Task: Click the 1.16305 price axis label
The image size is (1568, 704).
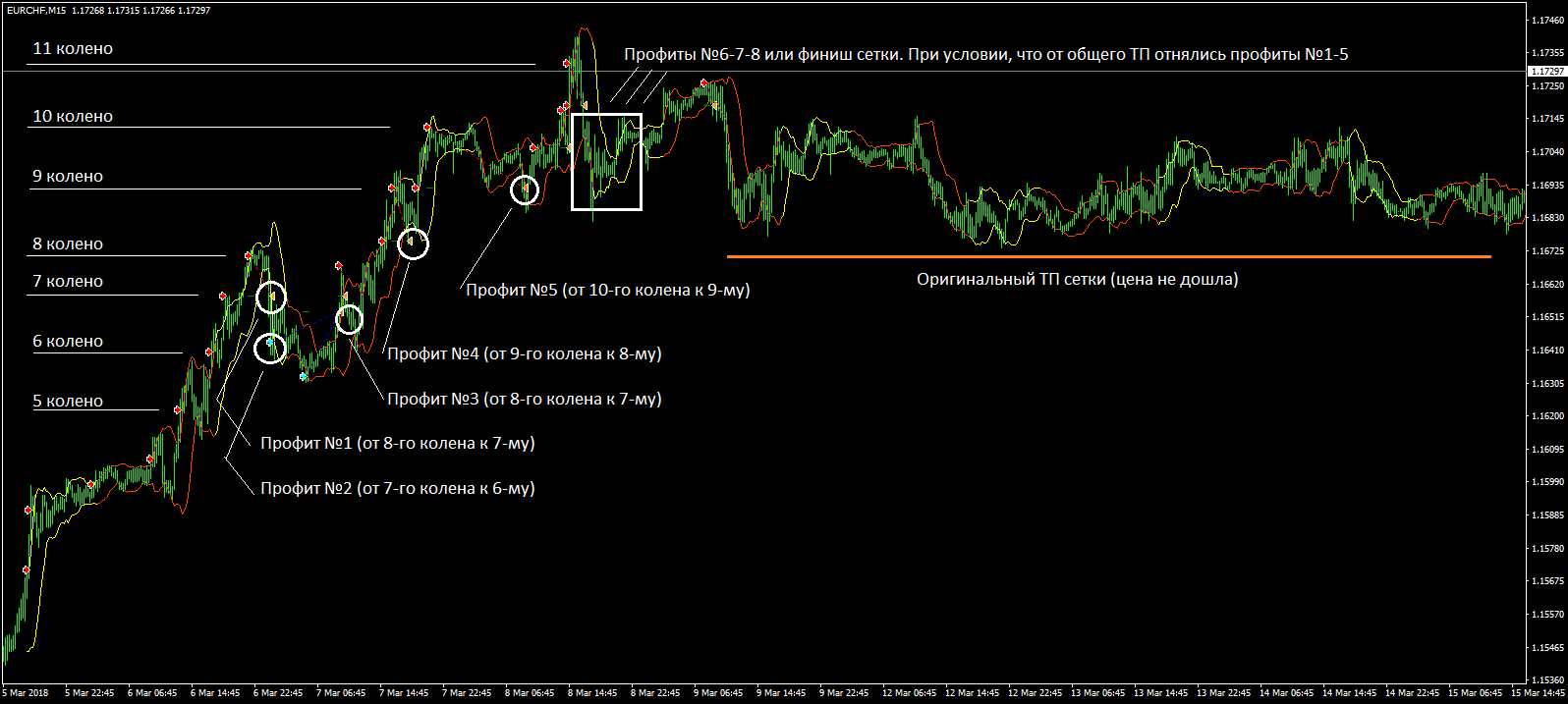Action: pyautogui.click(x=1547, y=384)
